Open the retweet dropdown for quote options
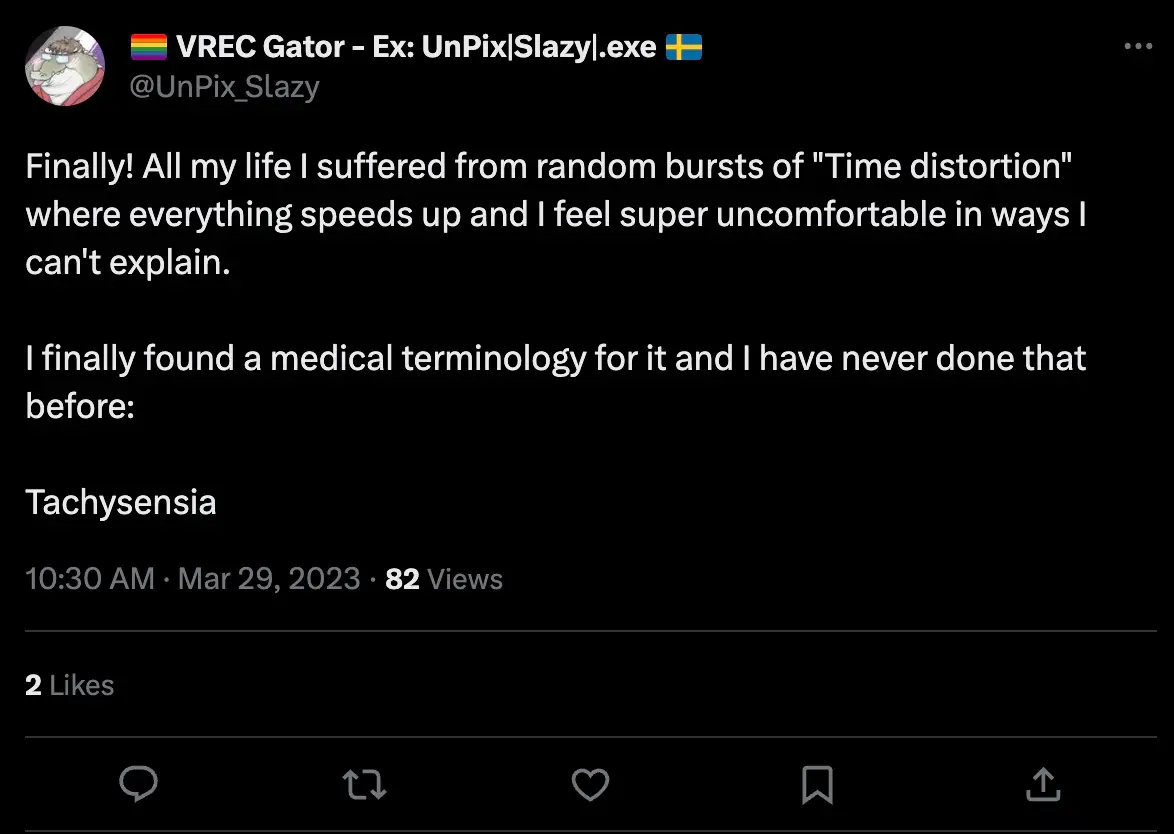1174x834 pixels. (364, 785)
